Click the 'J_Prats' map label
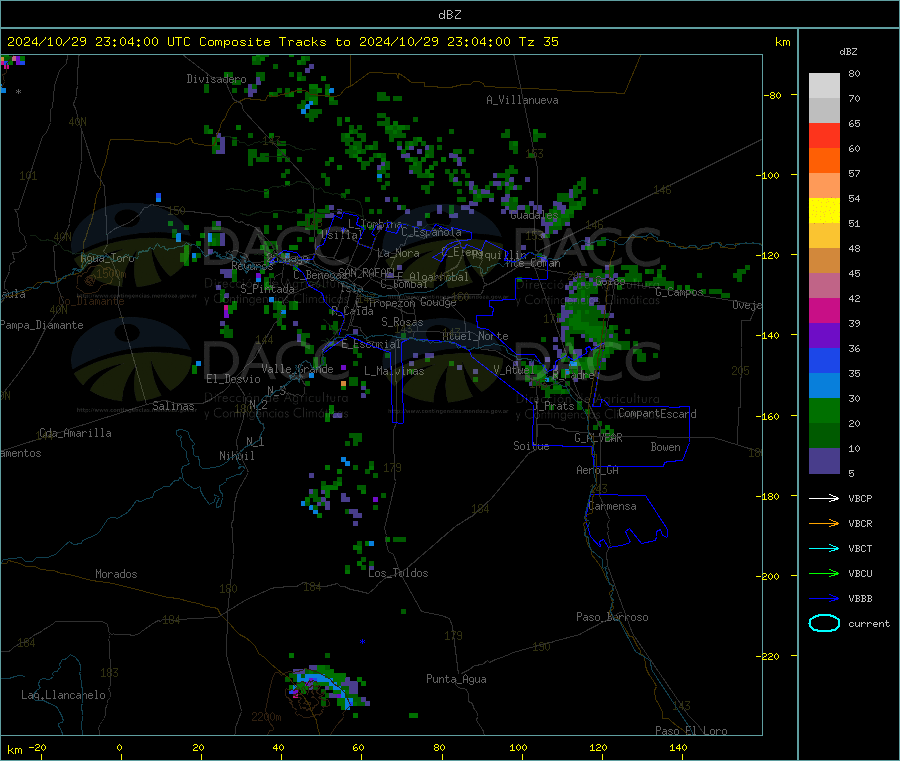This screenshot has width=900, height=761. coord(554,406)
